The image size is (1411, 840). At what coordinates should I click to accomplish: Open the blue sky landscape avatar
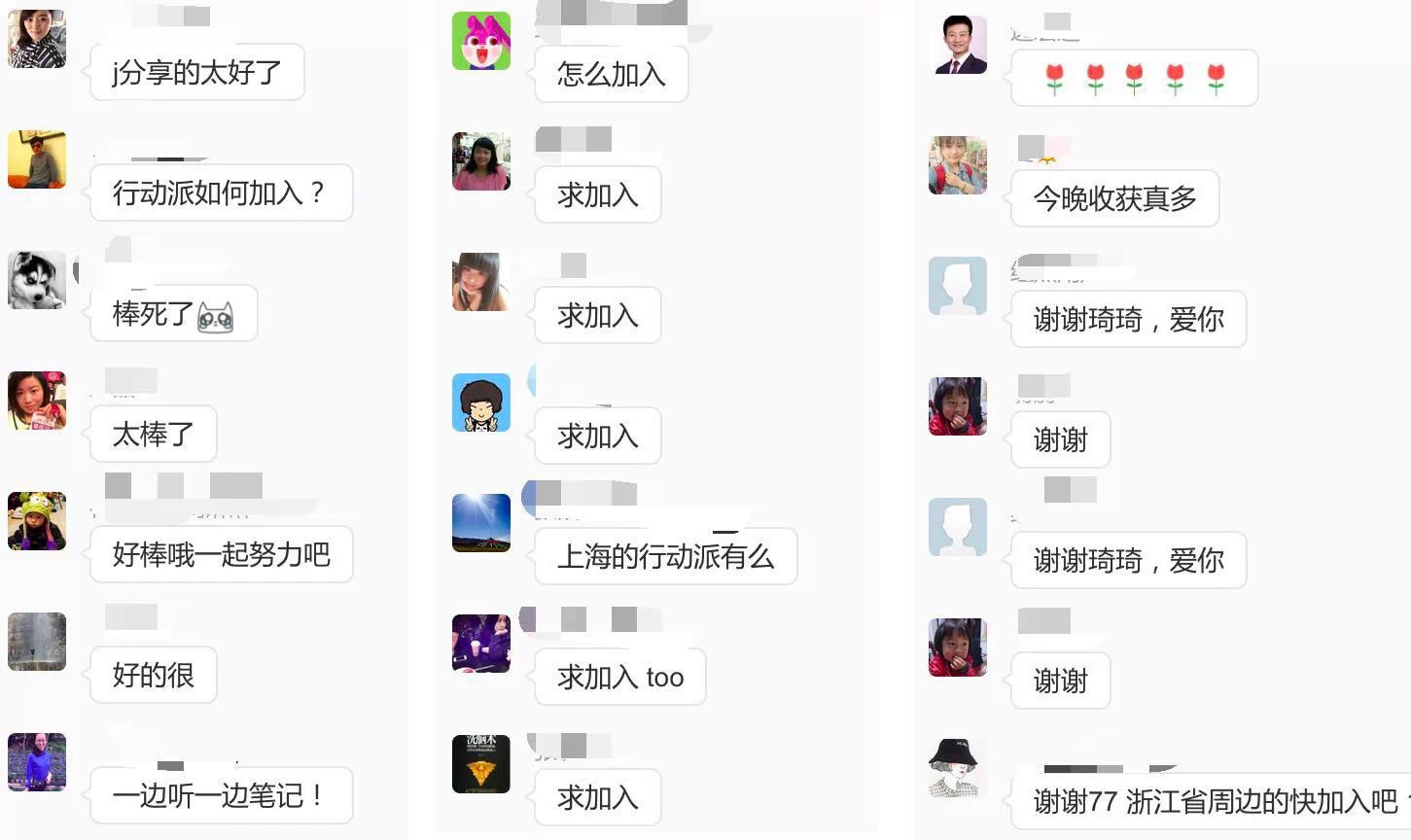(481, 523)
